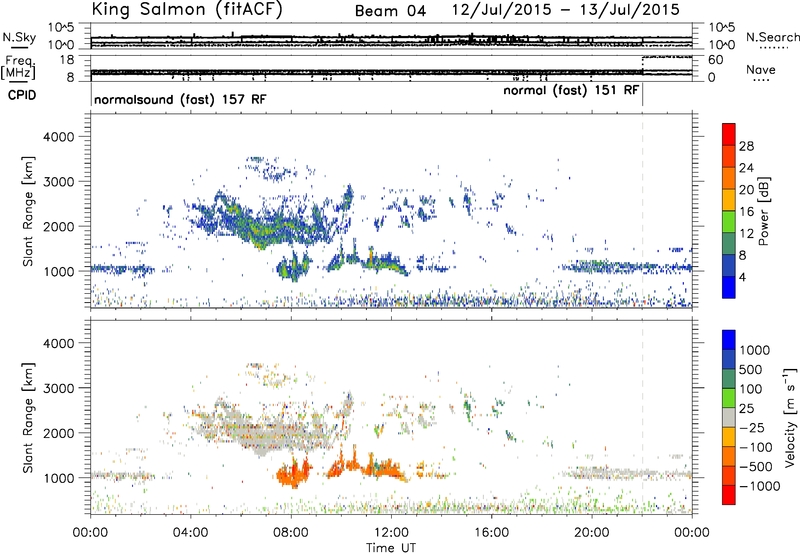Pick the red top segment of the Power colorbar
800x554 pixels.
coord(729,135)
